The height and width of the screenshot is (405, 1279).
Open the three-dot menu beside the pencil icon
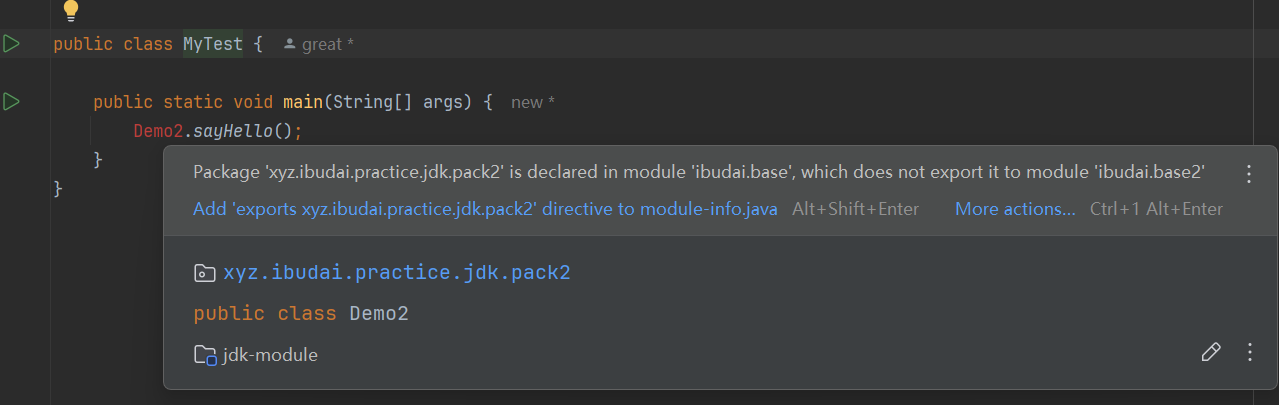1249,352
